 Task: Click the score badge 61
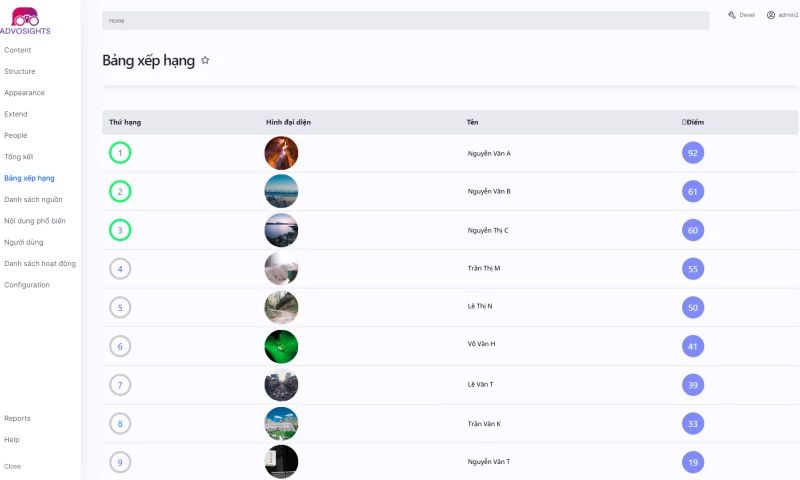click(x=693, y=192)
